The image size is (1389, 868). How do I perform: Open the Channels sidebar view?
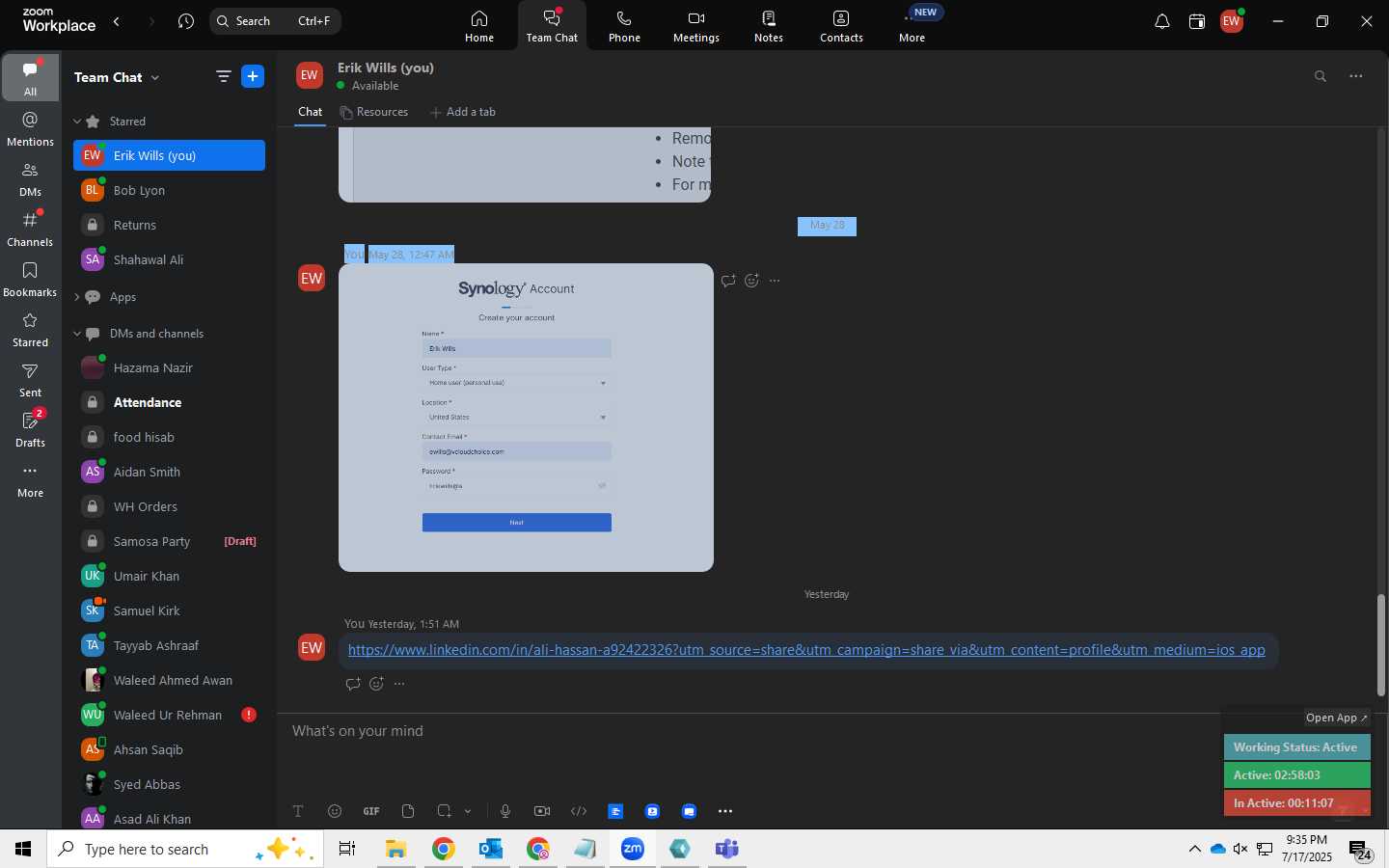[30, 230]
